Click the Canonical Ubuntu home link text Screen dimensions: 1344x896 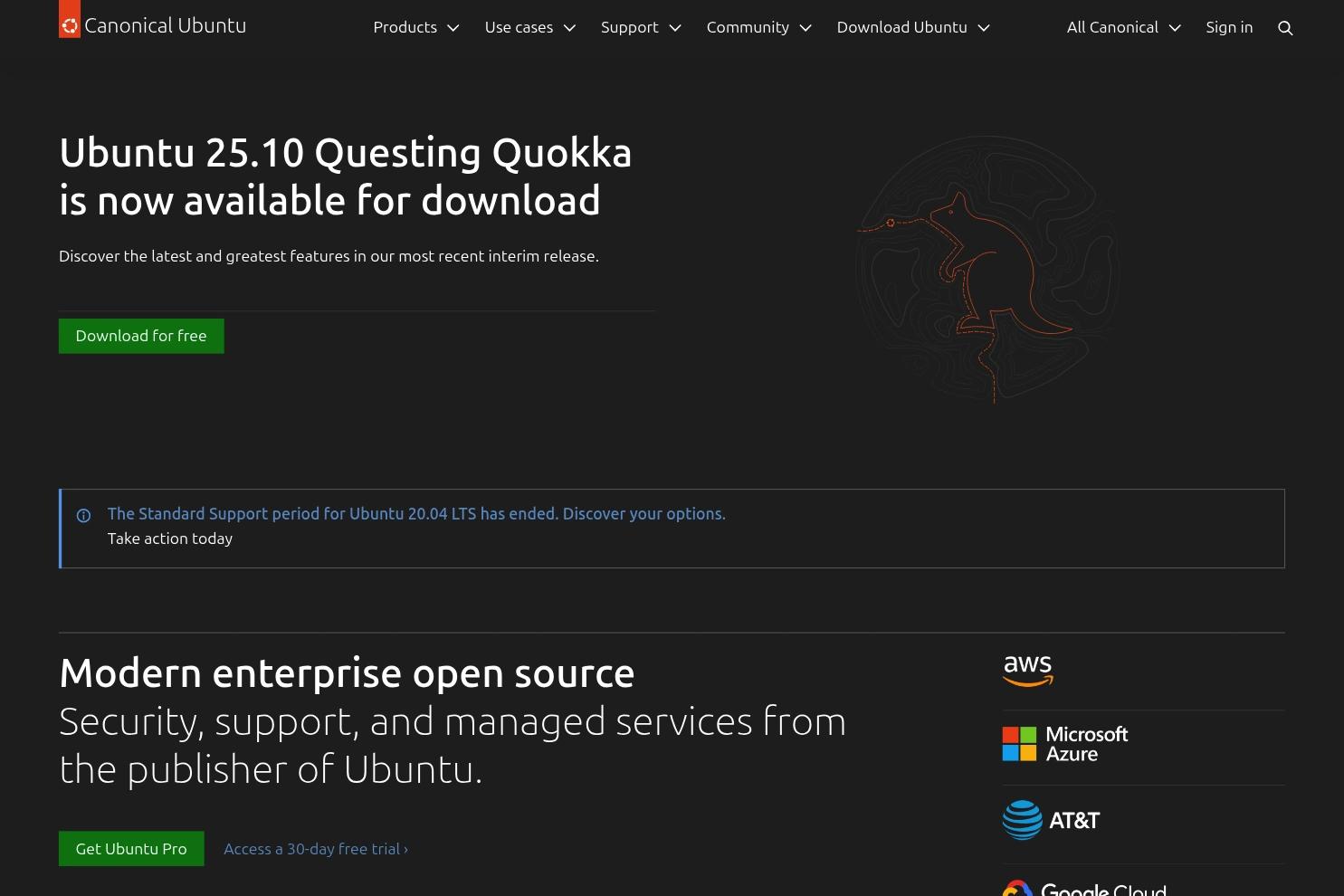(x=165, y=25)
